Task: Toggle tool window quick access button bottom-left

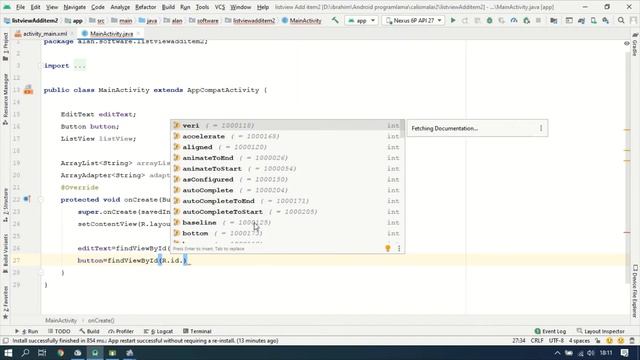Action: (x=5, y=340)
